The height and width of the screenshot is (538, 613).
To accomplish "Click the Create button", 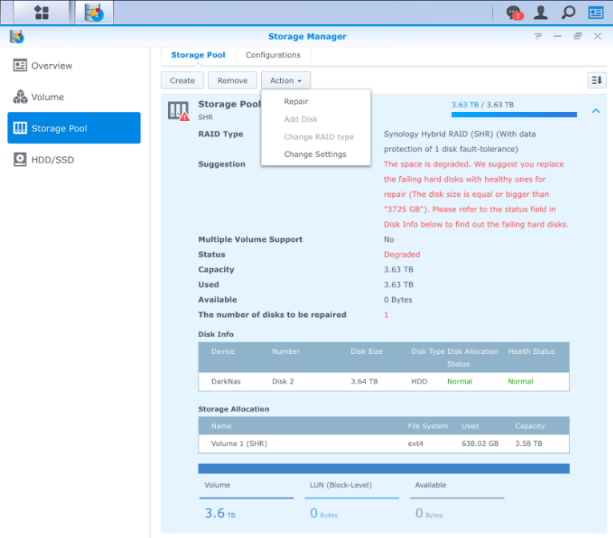I will coord(182,80).
